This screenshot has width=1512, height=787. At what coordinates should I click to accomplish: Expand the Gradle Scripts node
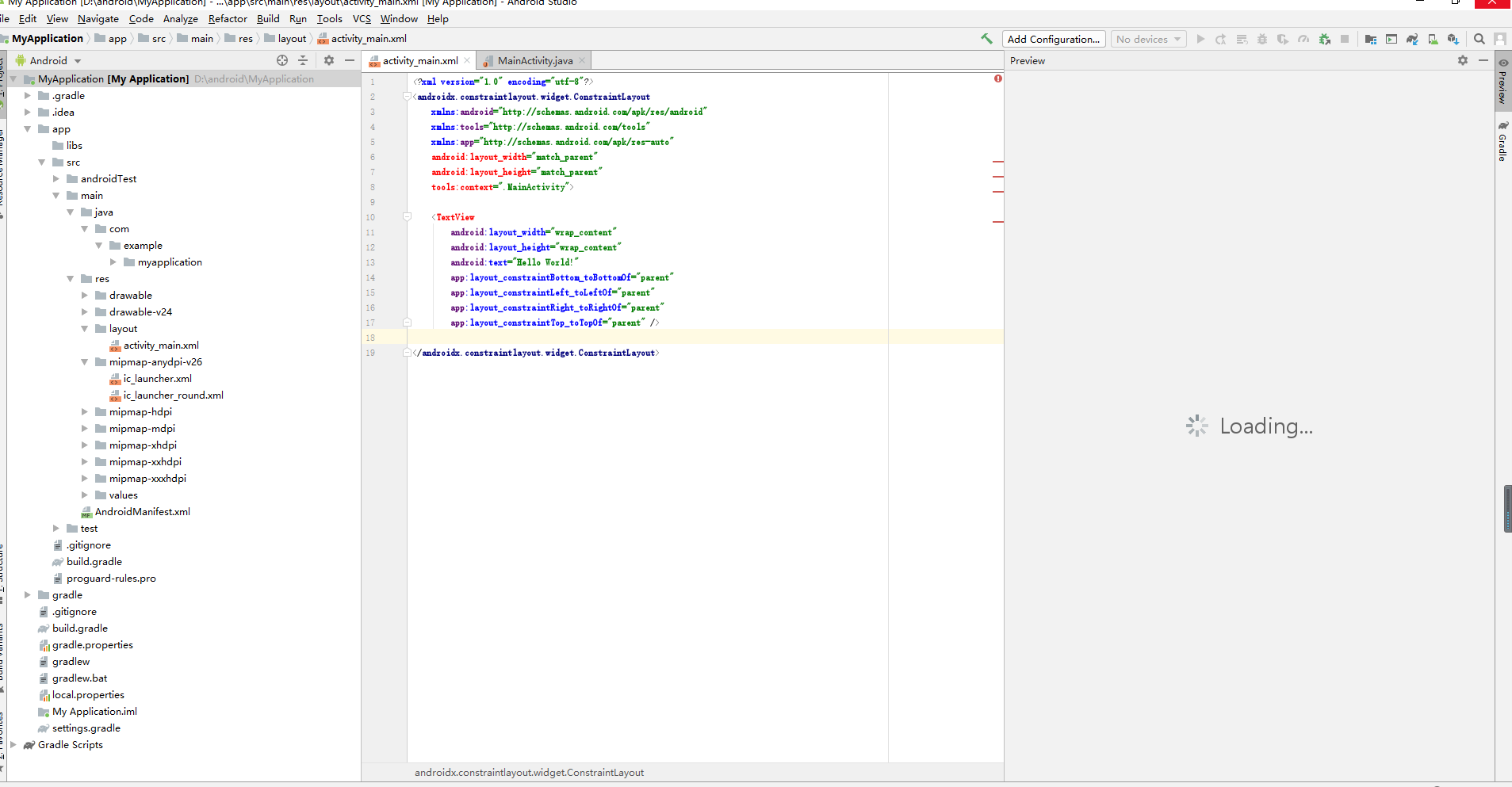click(x=13, y=744)
